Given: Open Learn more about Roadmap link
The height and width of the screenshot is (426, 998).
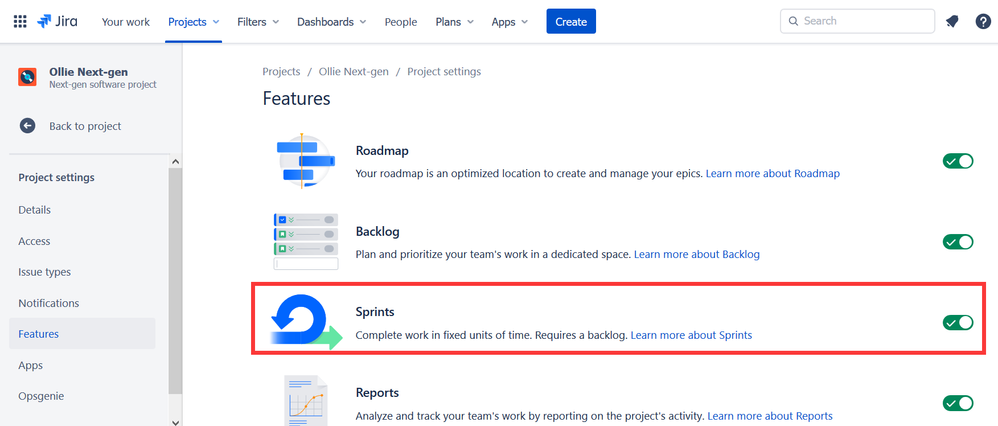Looking at the screenshot, I should pos(773,173).
